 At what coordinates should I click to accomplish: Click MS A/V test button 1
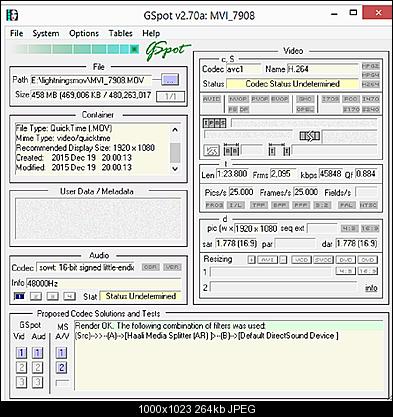[61, 353]
